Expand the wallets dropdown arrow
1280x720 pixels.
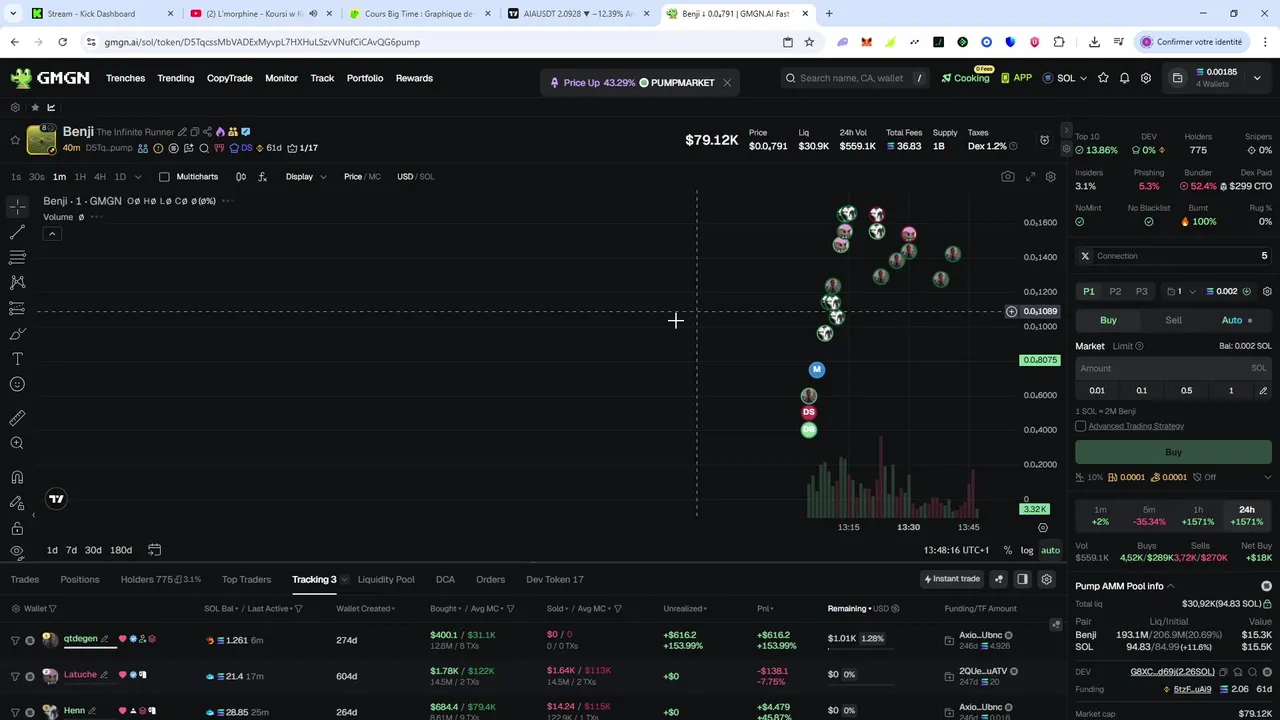pos(1257,78)
